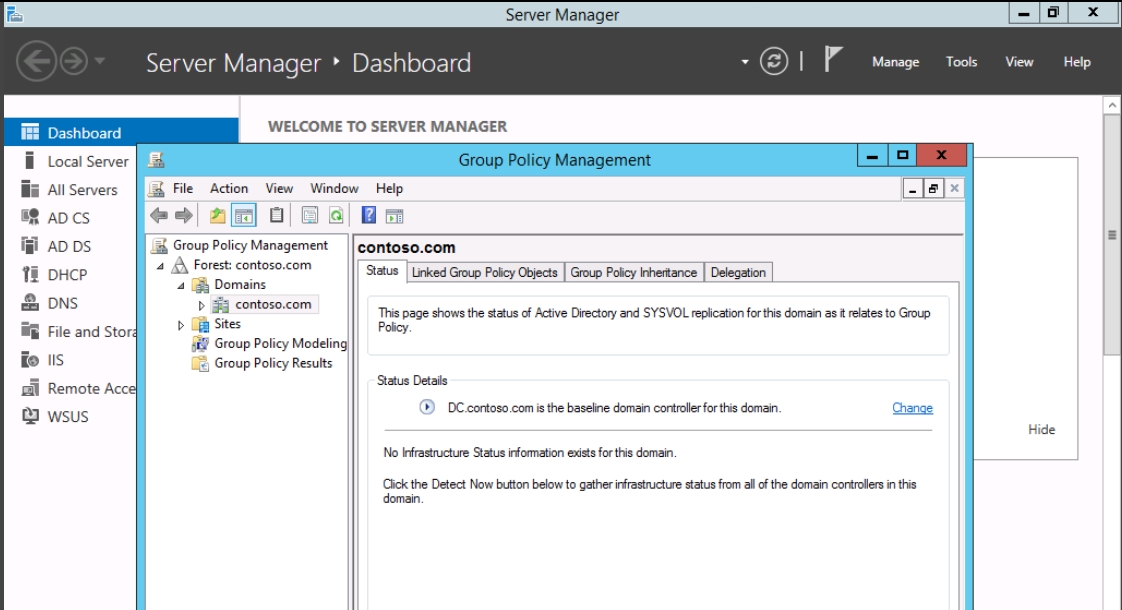Toggle the Show/Hide Console Tree toolbar icon
Screen dimensions: 1122x610
[x=244, y=216]
